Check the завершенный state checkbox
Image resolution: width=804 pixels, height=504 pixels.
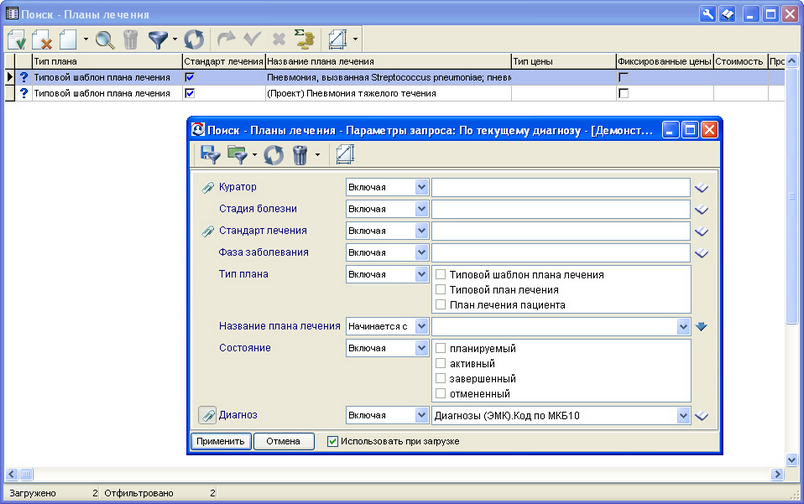[440, 378]
